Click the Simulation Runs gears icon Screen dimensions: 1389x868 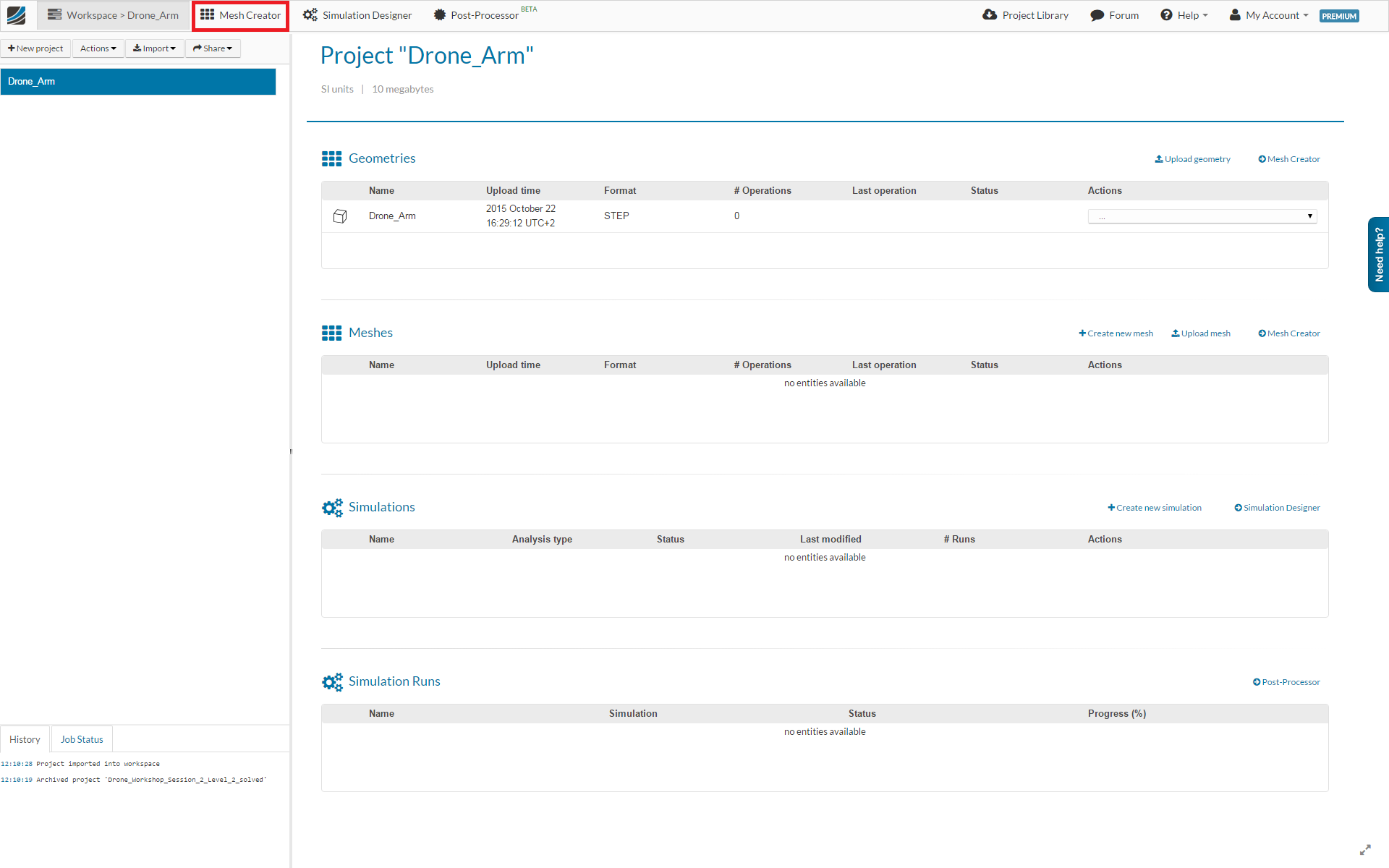[332, 682]
